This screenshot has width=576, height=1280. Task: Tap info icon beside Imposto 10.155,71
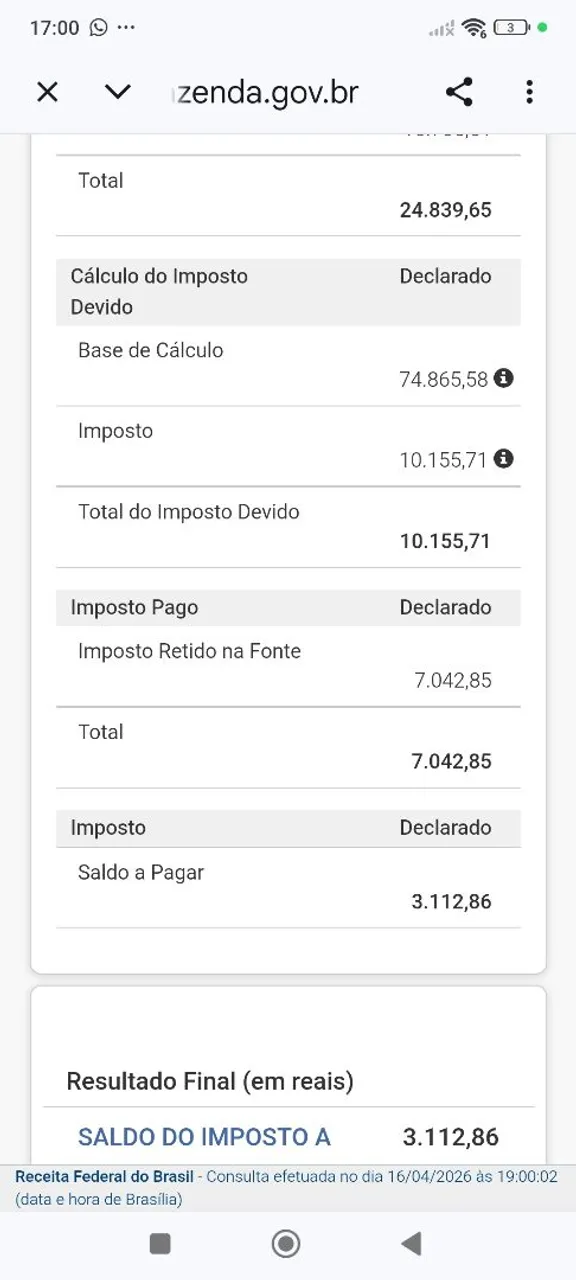504,458
